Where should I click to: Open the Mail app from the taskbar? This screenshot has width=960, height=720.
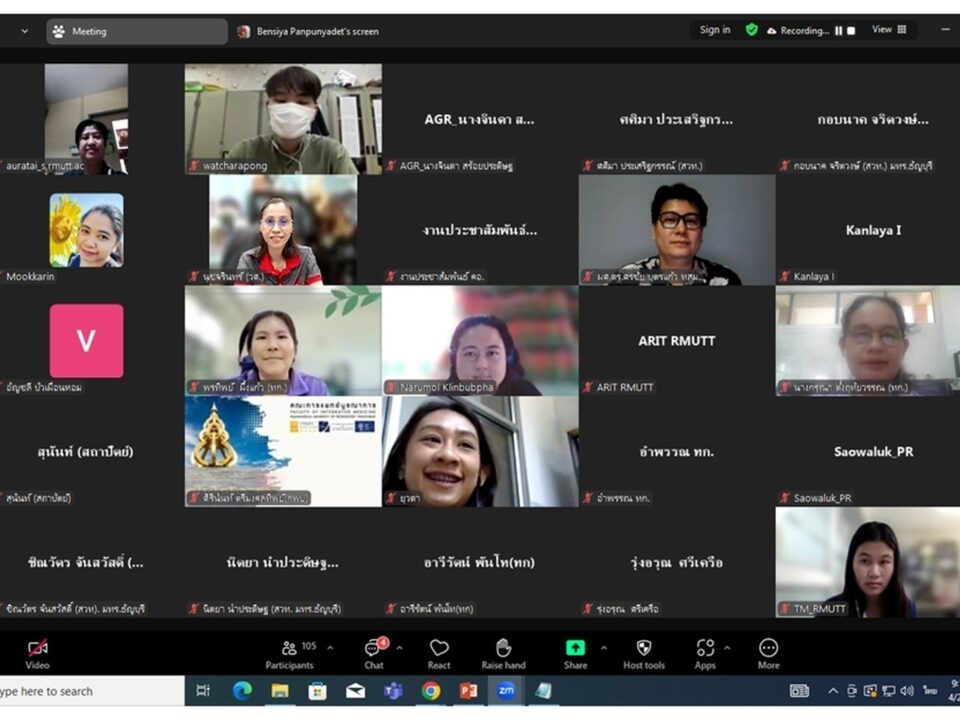click(355, 691)
